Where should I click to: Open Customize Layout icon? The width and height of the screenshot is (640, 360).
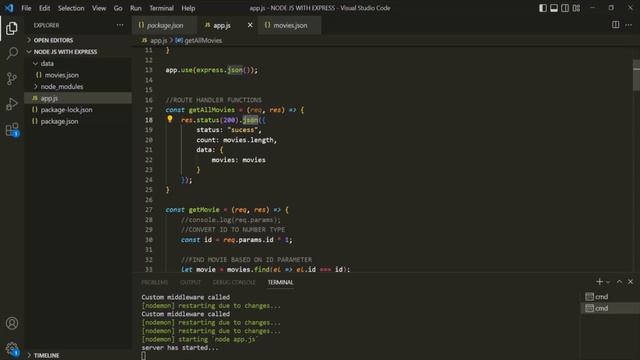576,8
